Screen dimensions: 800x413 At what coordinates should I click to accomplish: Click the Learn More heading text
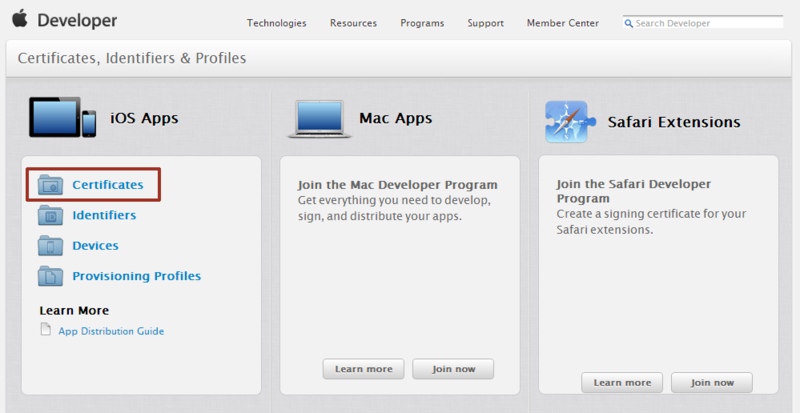[74, 310]
